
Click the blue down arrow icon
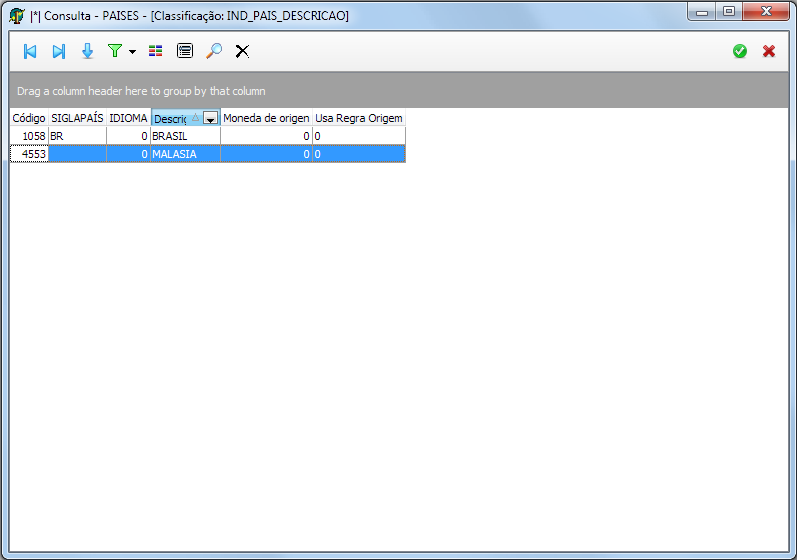[x=87, y=51]
